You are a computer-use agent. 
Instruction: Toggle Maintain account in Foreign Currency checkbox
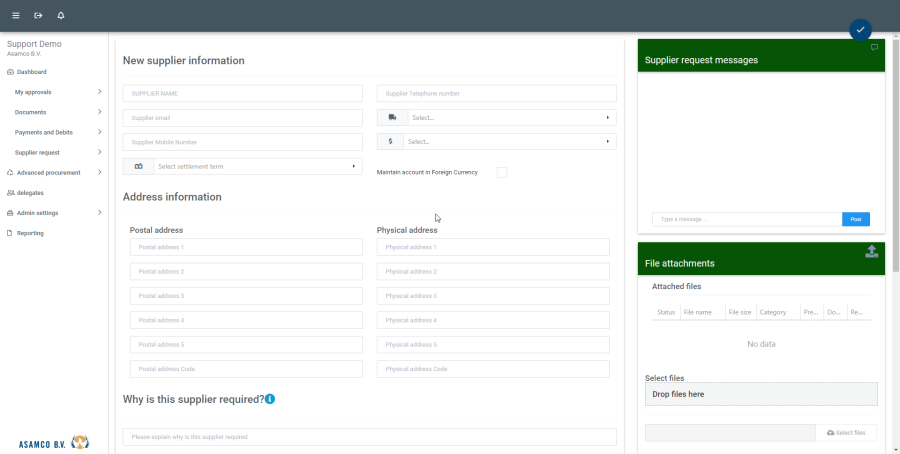(x=502, y=172)
